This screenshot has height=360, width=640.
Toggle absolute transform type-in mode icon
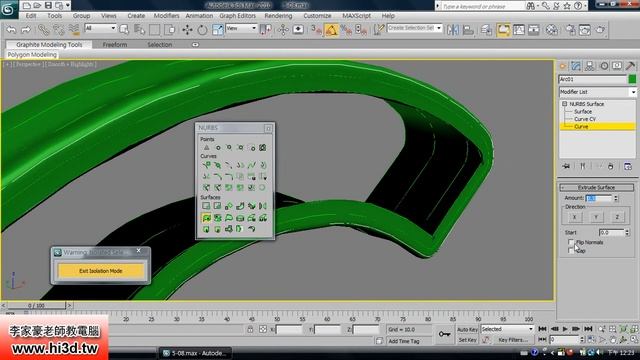(262, 329)
